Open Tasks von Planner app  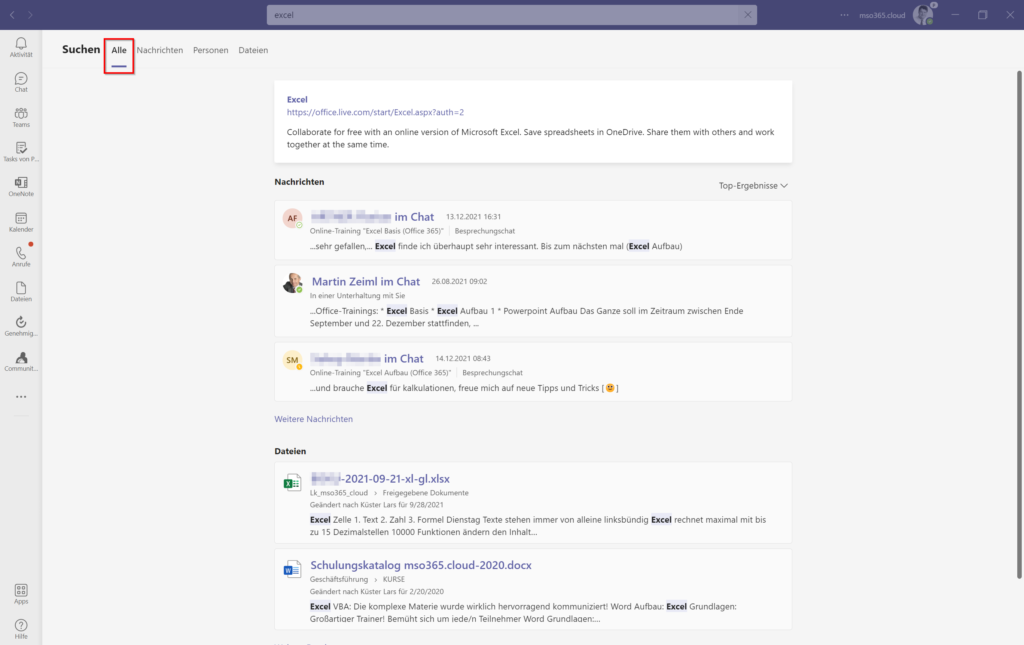point(21,152)
